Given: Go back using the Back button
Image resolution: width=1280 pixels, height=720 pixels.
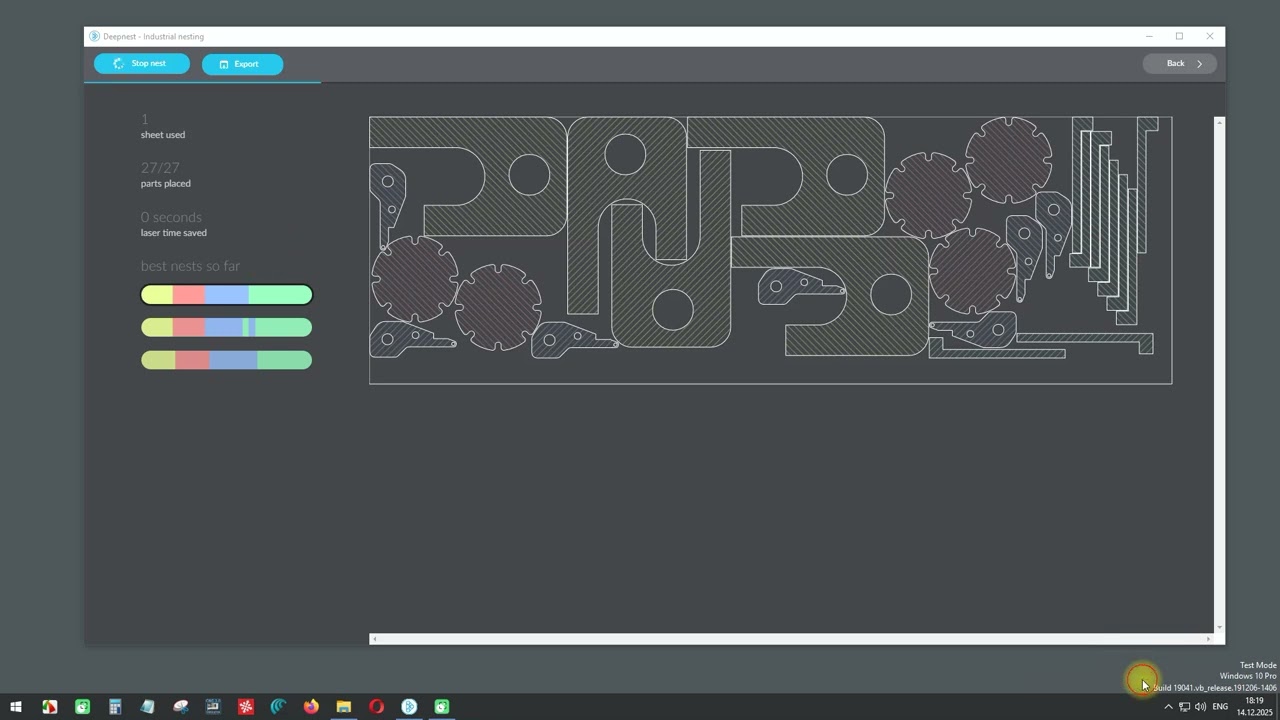Looking at the screenshot, I should point(1180,63).
